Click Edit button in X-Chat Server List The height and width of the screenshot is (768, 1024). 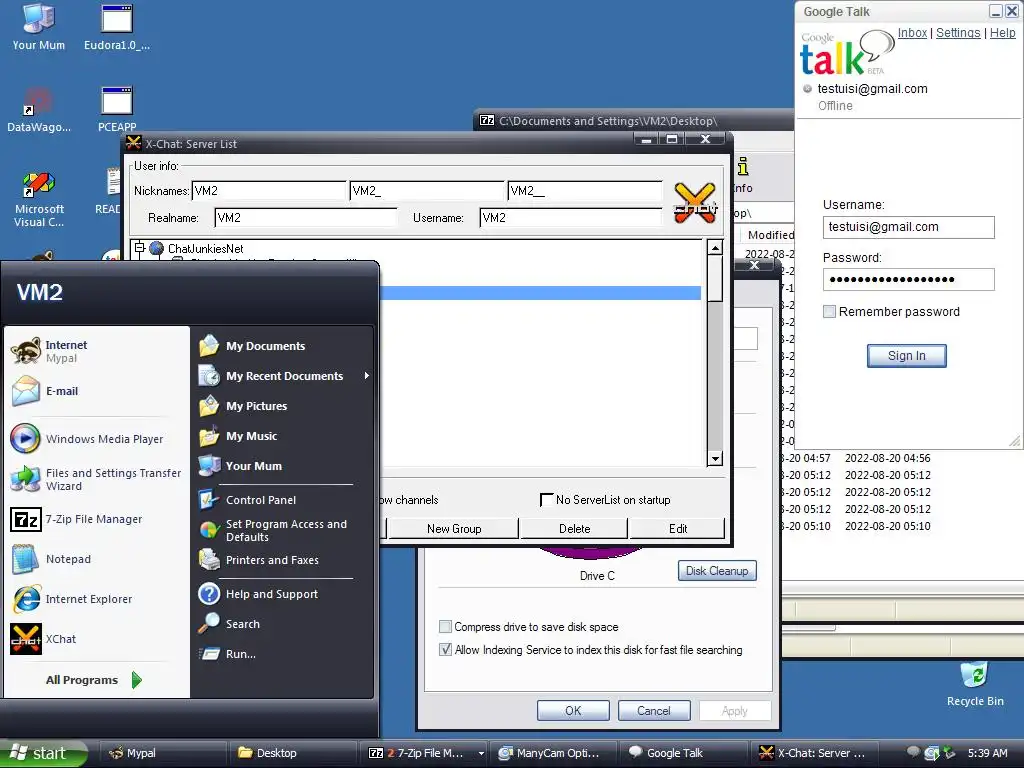678,528
